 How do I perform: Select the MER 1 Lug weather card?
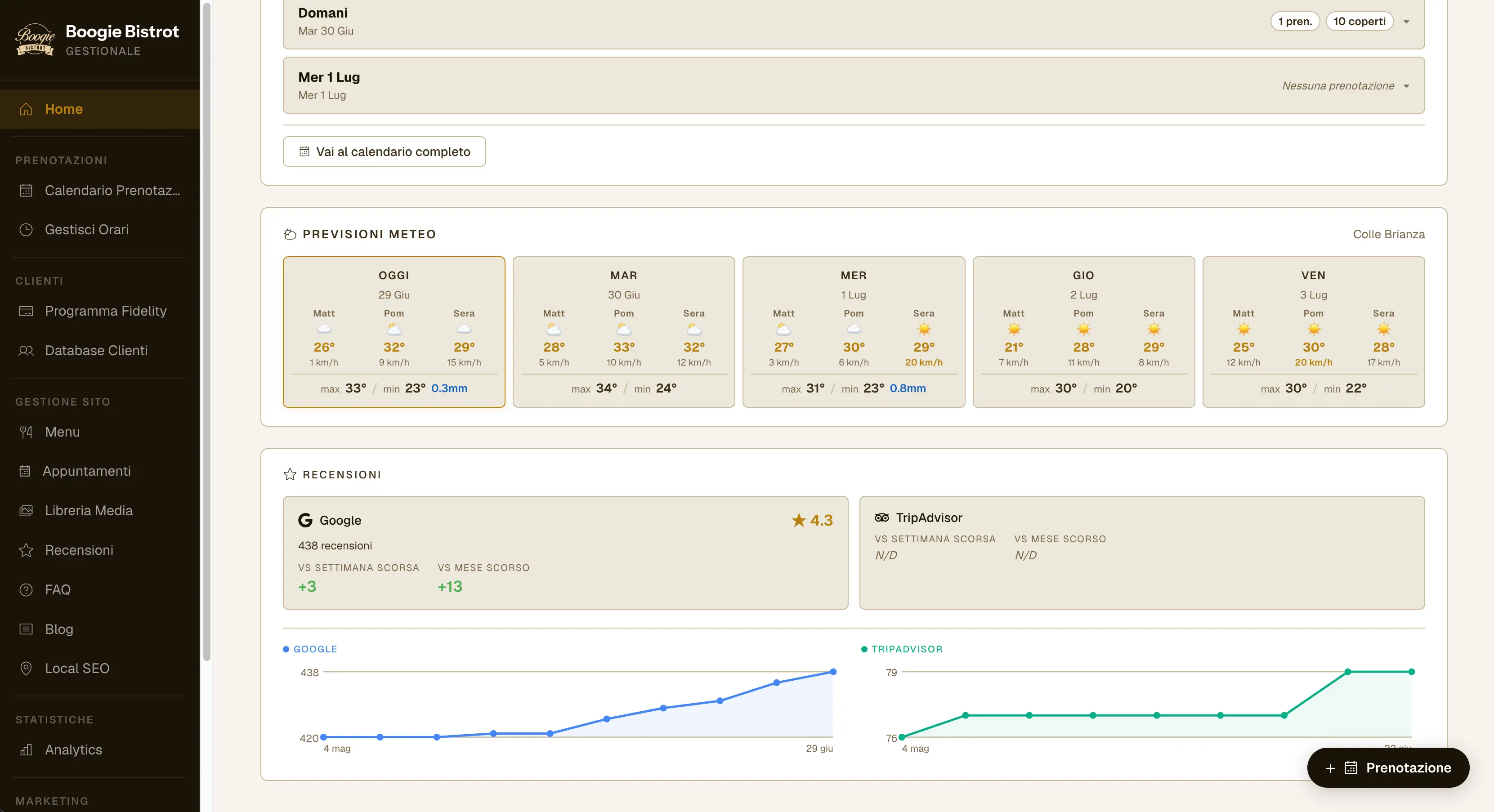(854, 332)
